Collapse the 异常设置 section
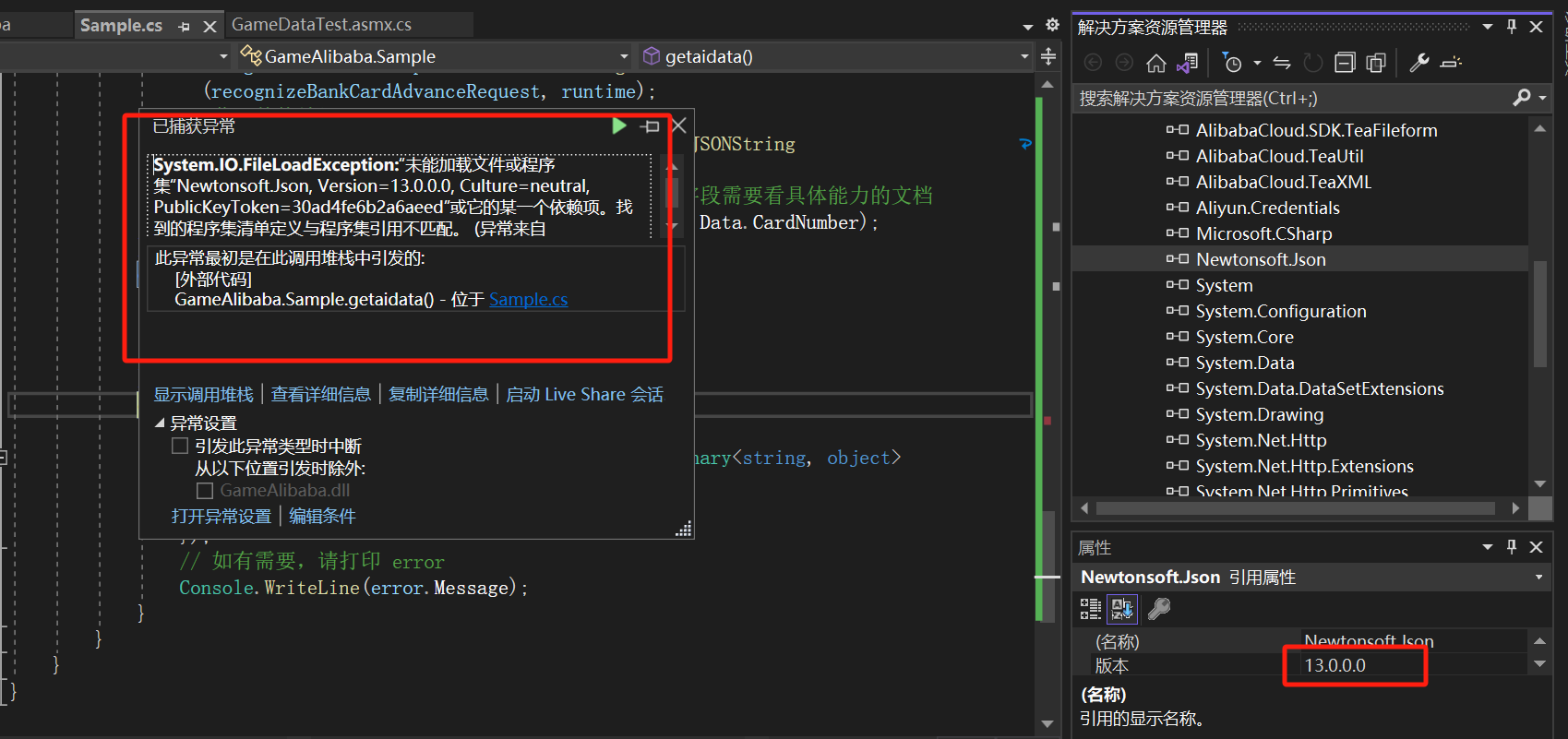The height and width of the screenshot is (739, 1568). pyautogui.click(x=160, y=423)
